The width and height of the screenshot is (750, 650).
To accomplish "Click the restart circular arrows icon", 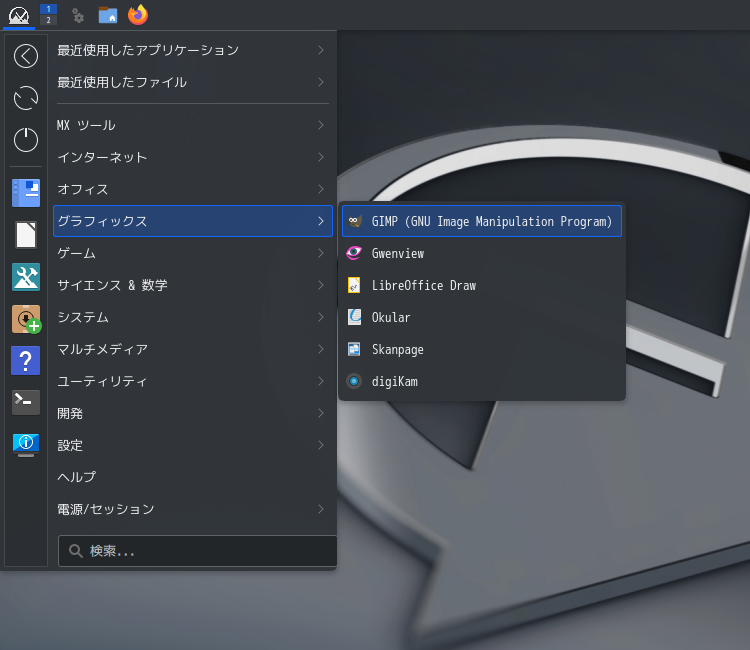I will (x=26, y=98).
